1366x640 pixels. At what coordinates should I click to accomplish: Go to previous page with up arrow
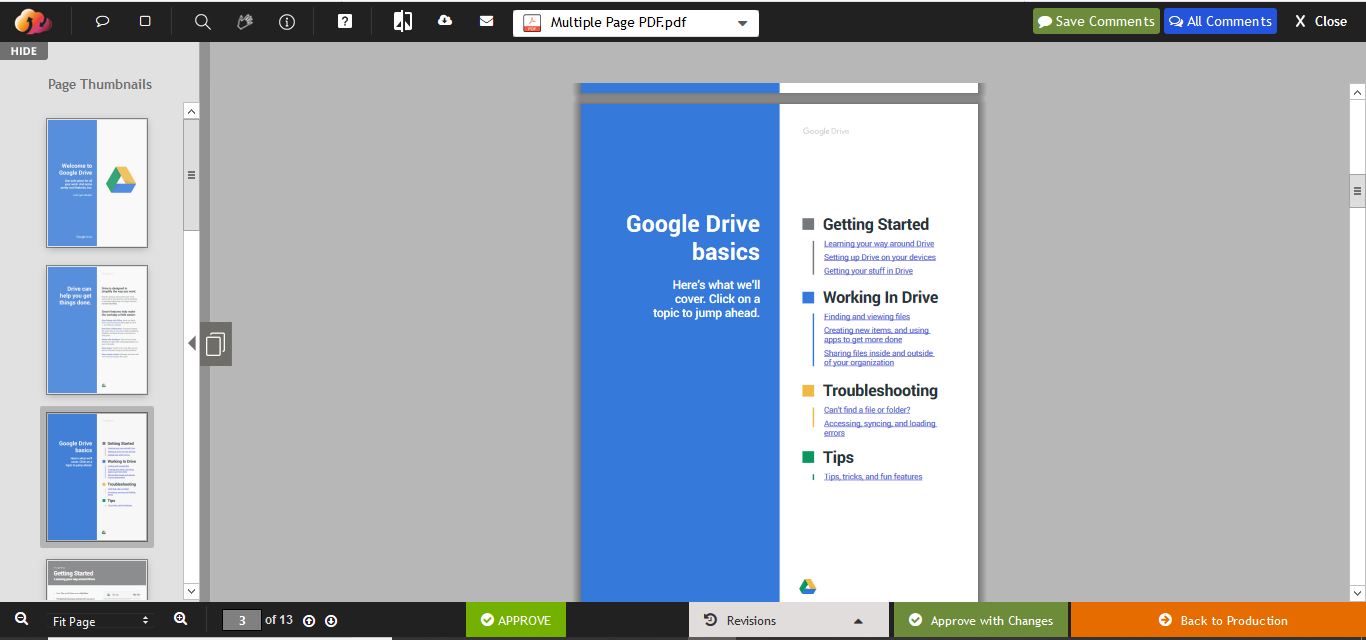[309, 621]
